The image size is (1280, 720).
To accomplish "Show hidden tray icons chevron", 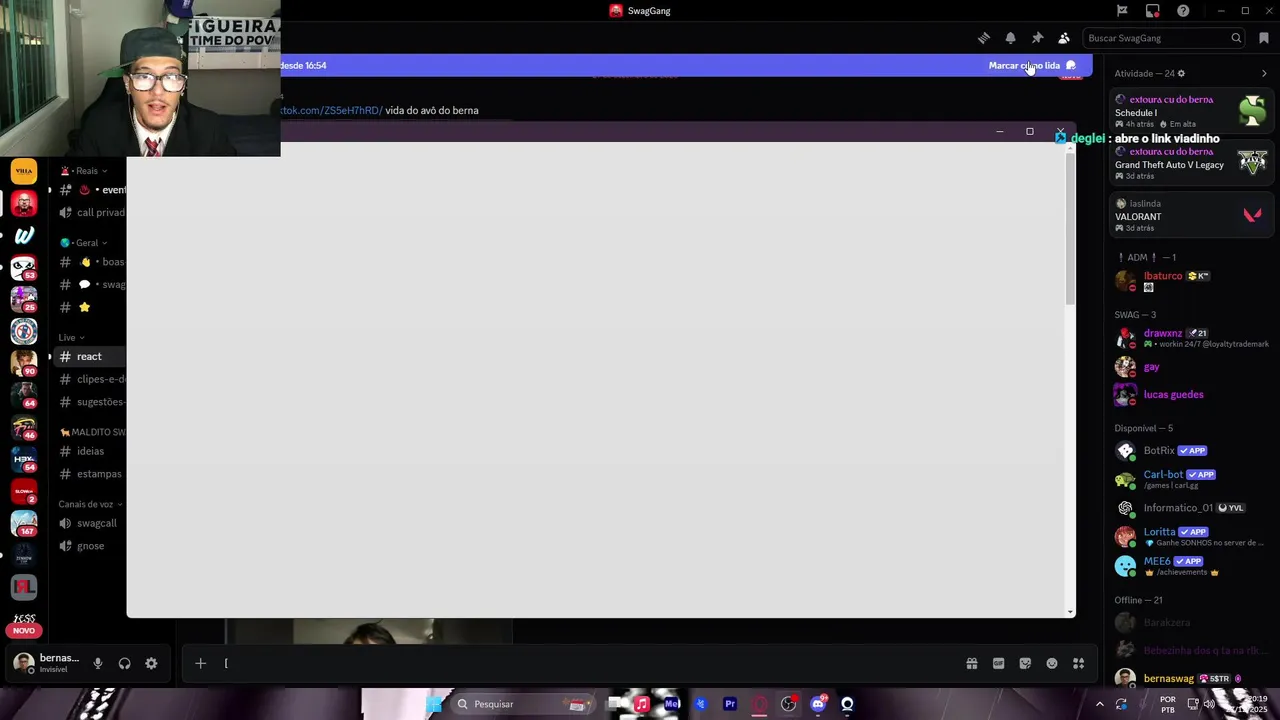I will pyautogui.click(x=1100, y=704).
